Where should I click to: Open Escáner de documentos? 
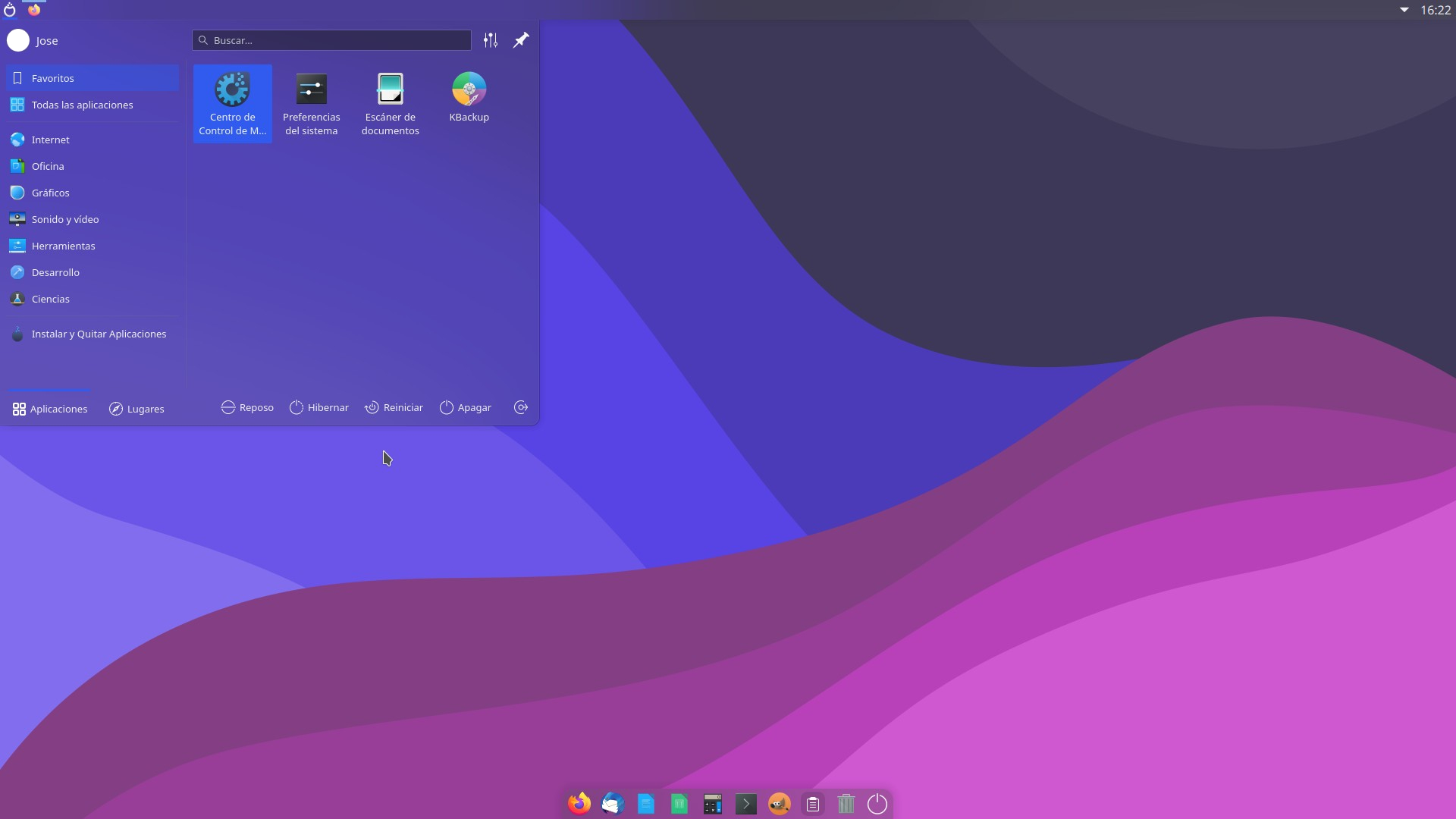click(390, 99)
